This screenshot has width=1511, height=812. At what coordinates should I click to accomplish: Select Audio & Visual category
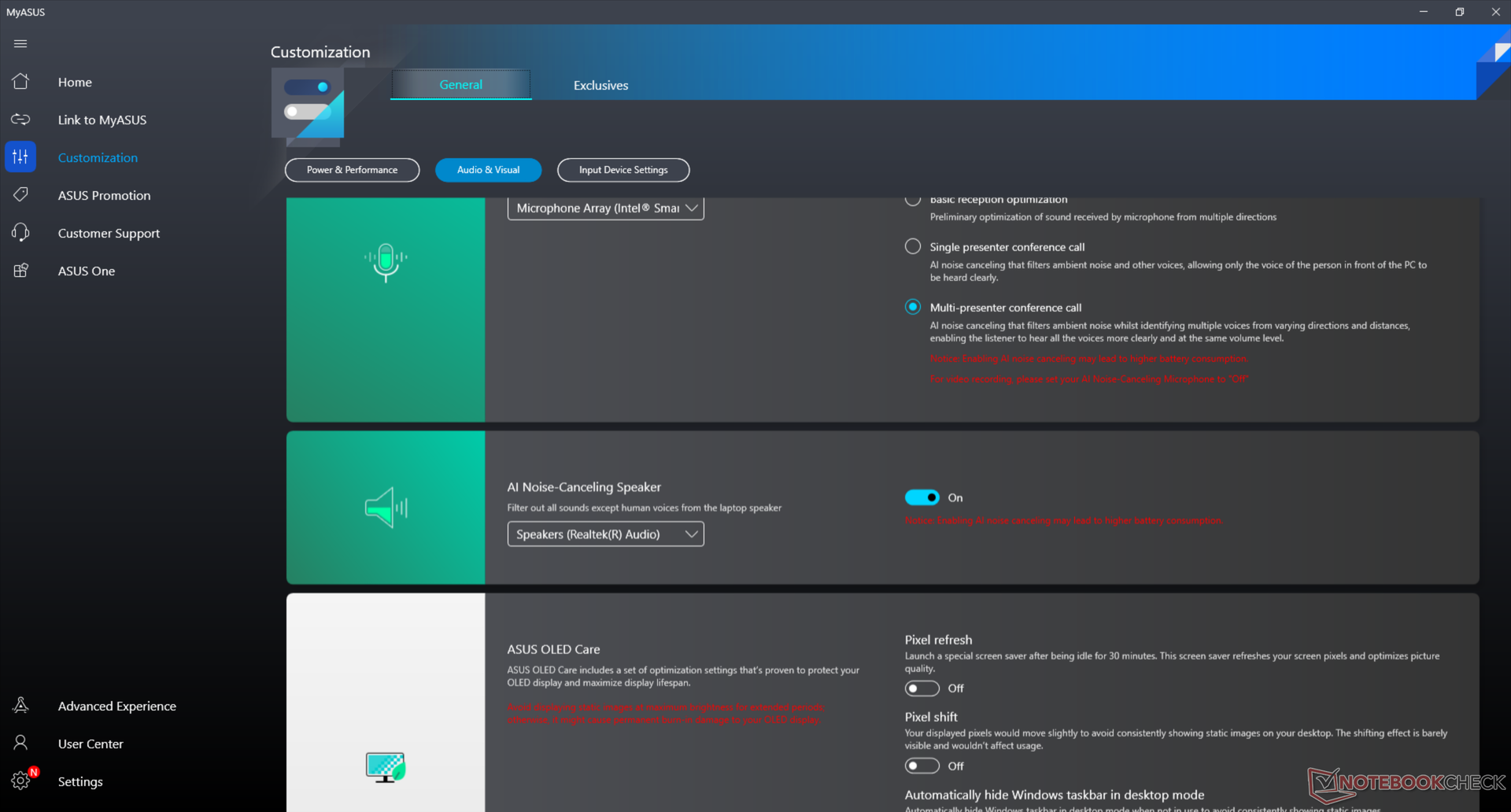(x=488, y=170)
